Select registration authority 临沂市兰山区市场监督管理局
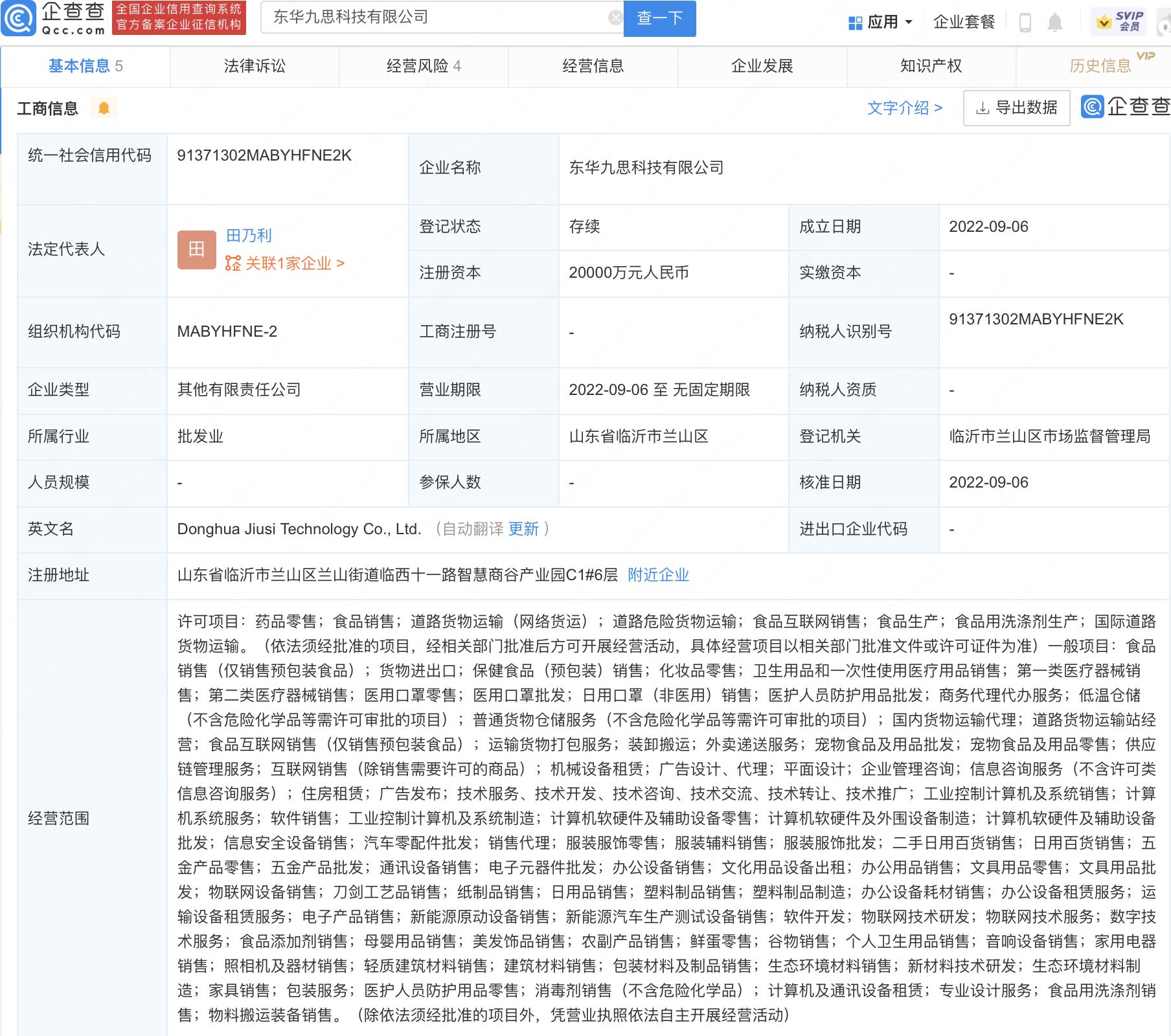Screen dimensions: 1171x1036 coord(1049,436)
